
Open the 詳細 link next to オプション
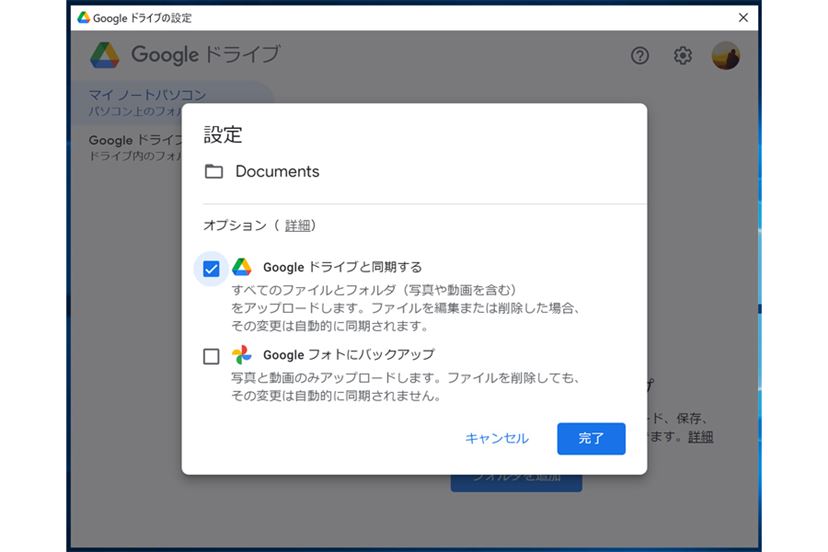point(298,226)
